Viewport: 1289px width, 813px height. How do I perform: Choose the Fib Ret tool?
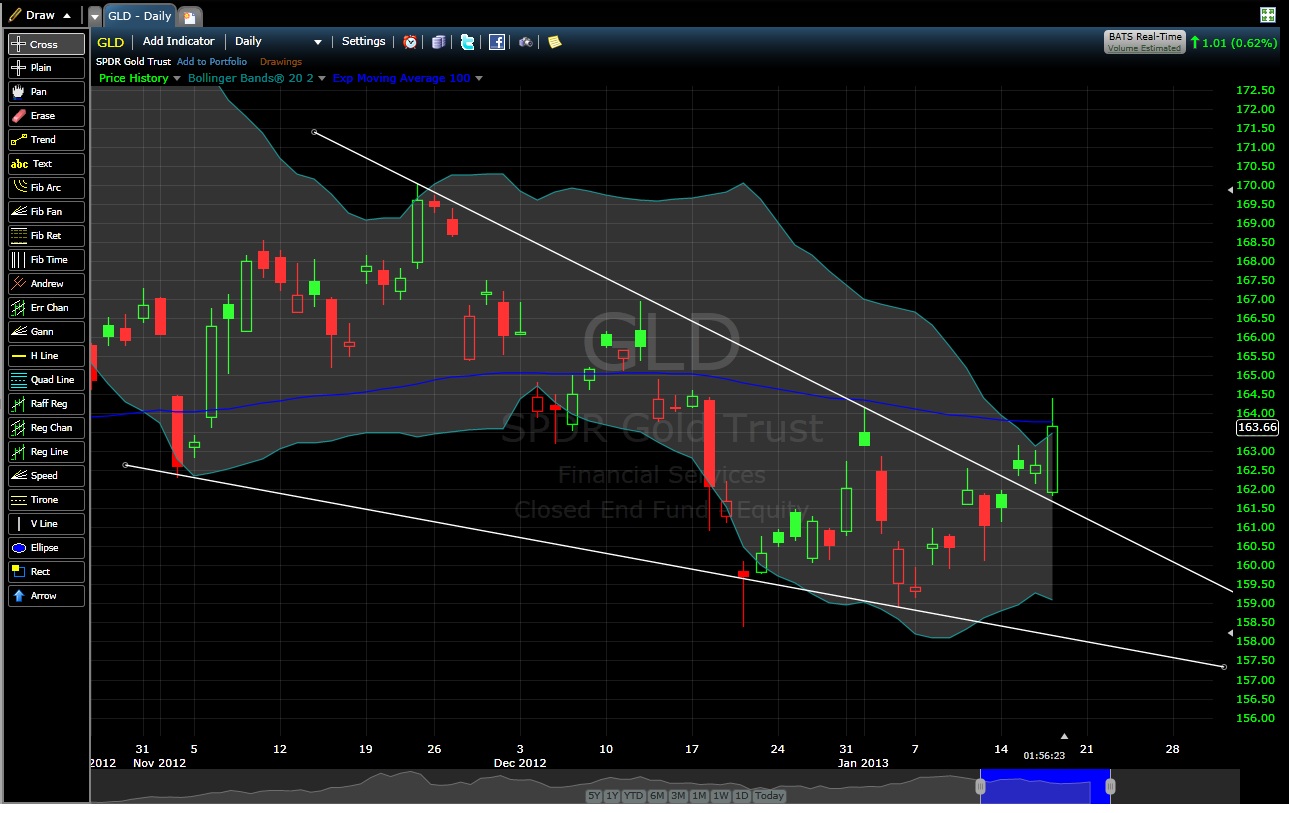coord(46,236)
